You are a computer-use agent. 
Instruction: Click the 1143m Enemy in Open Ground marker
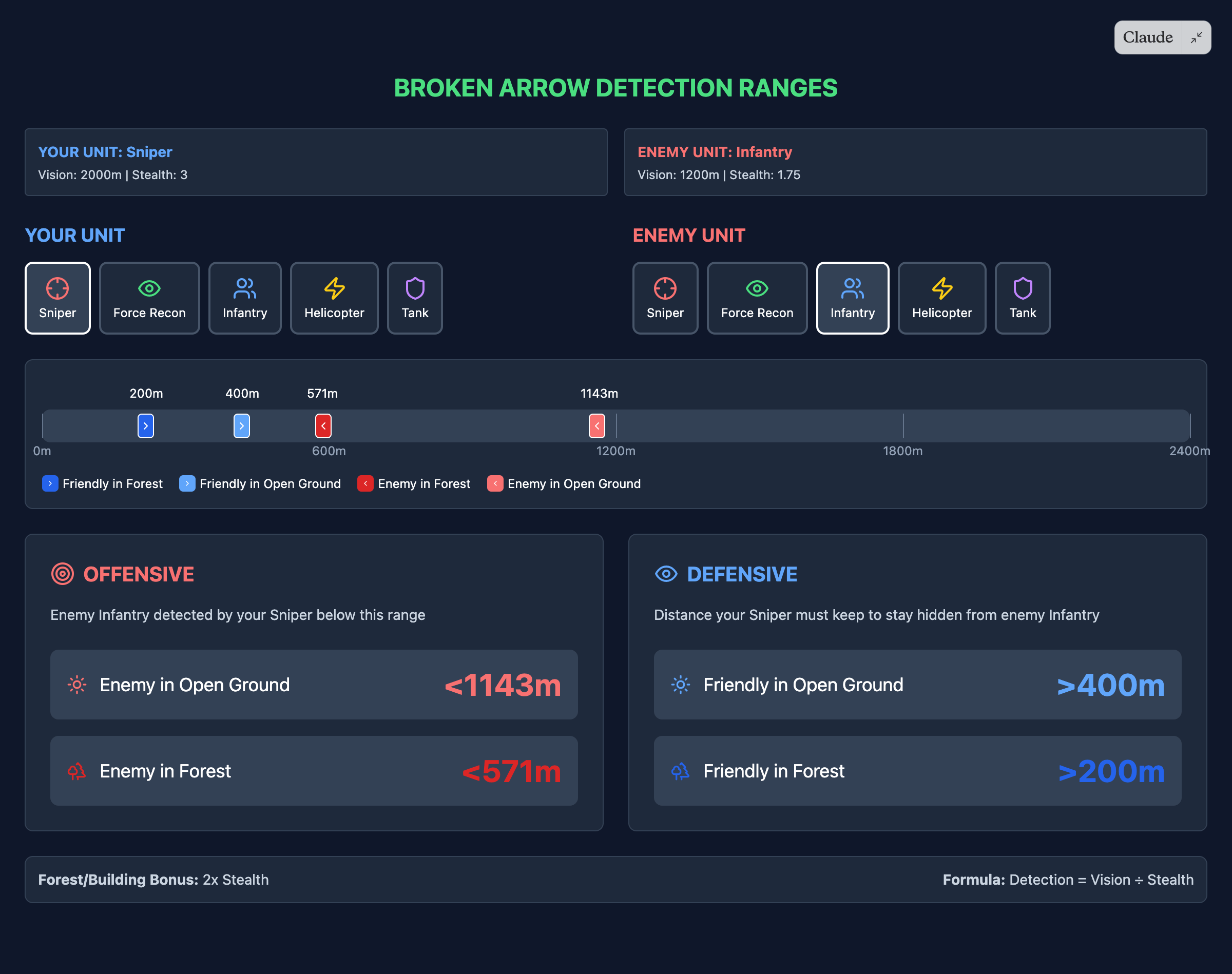pos(596,426)
